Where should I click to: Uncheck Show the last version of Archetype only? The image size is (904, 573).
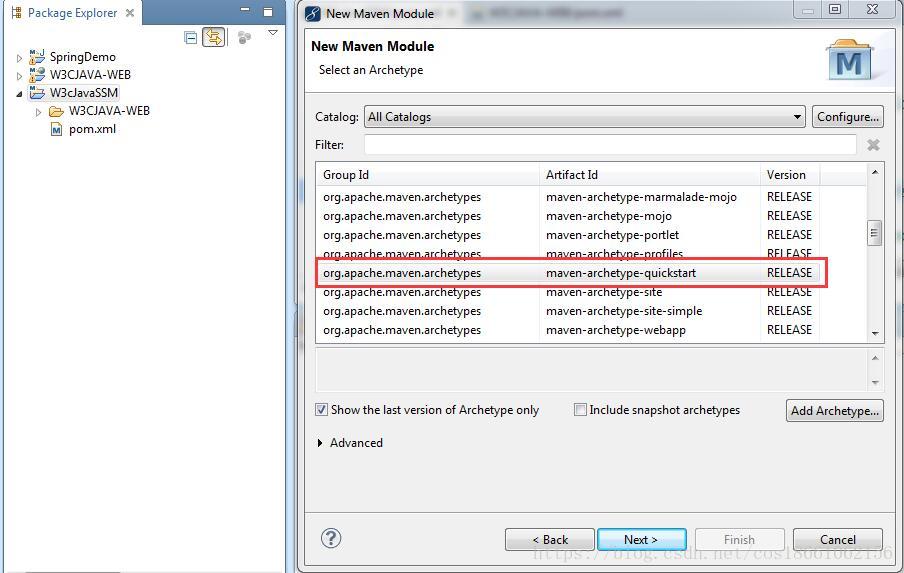coord(321,410)
